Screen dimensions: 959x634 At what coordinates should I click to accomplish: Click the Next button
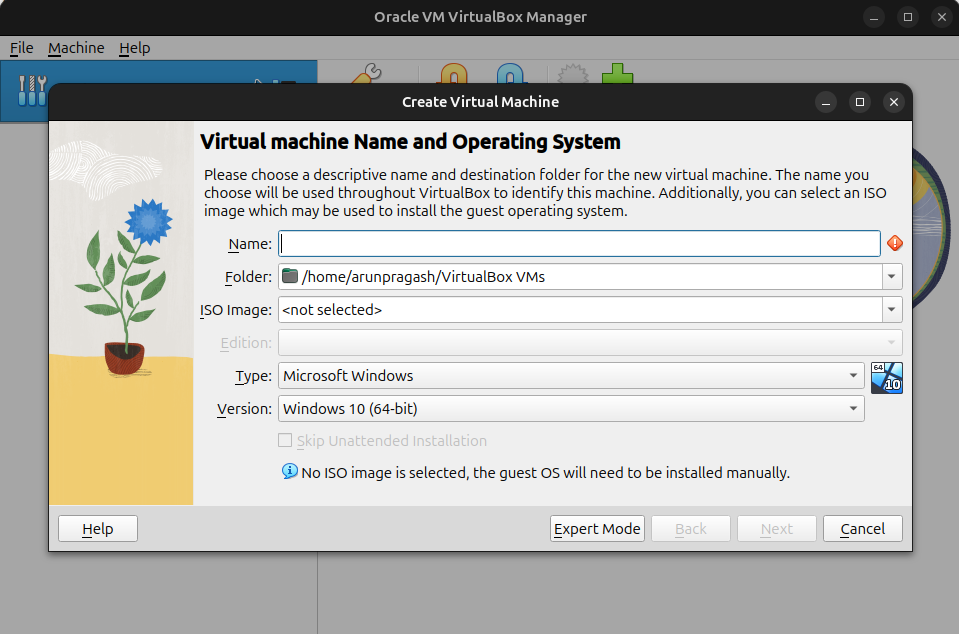click(777, 529)
